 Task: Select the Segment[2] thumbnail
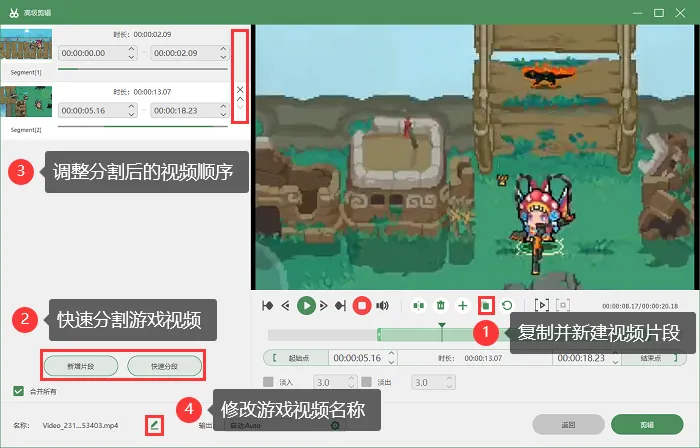click(26, 102)
